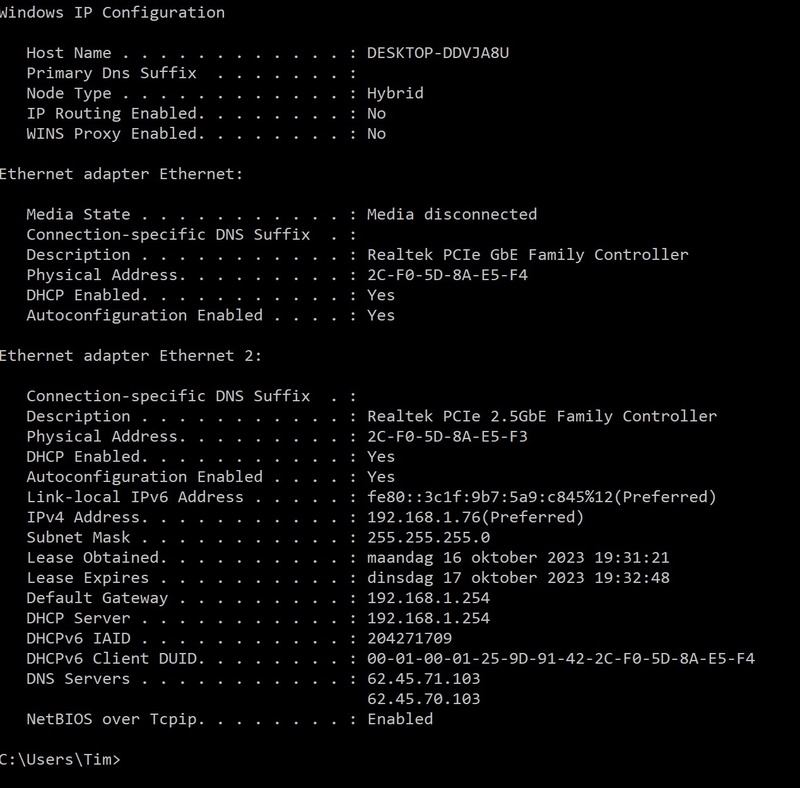Click the Ethernet adapter Ethernet 2 heading
Screen dimensions: 800x788
(130, 356)
